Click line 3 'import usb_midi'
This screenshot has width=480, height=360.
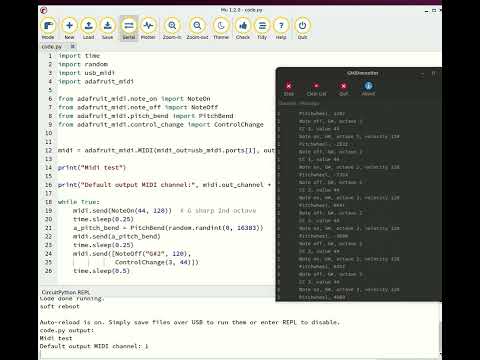click(87, 73)
